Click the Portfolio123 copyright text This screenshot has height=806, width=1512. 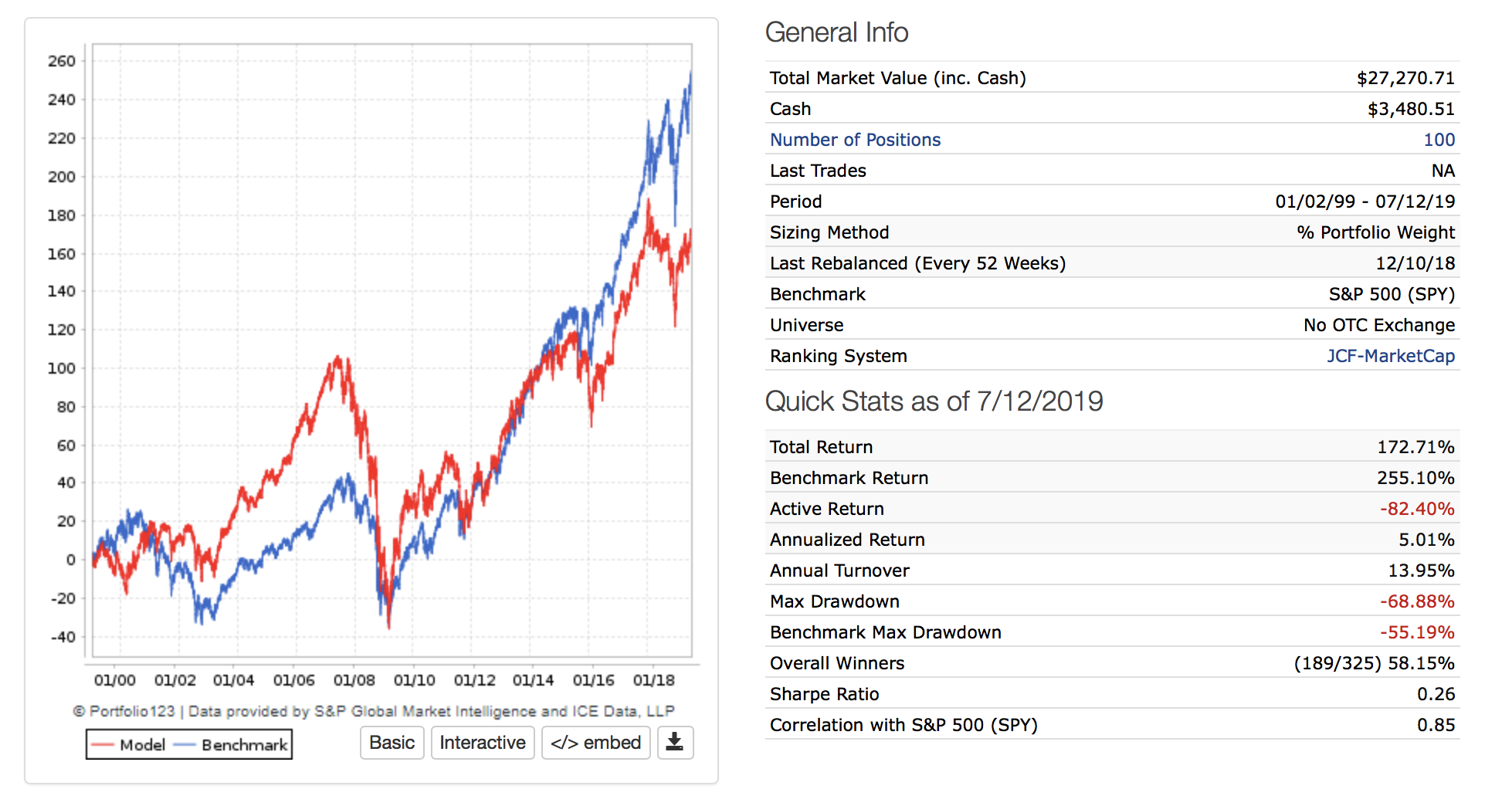pyautogui.click(x=374, y=711)
